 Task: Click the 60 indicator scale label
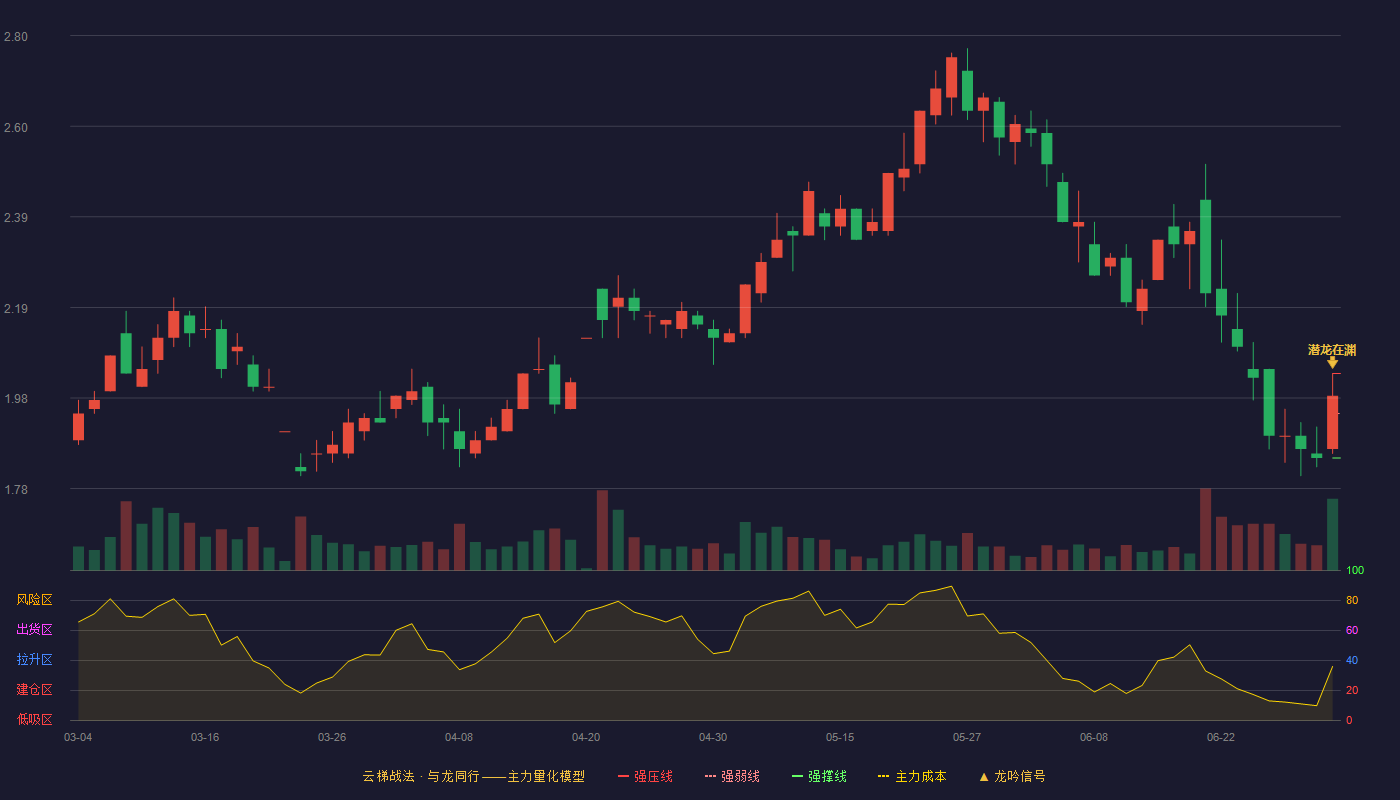(x=1352, y=631)
